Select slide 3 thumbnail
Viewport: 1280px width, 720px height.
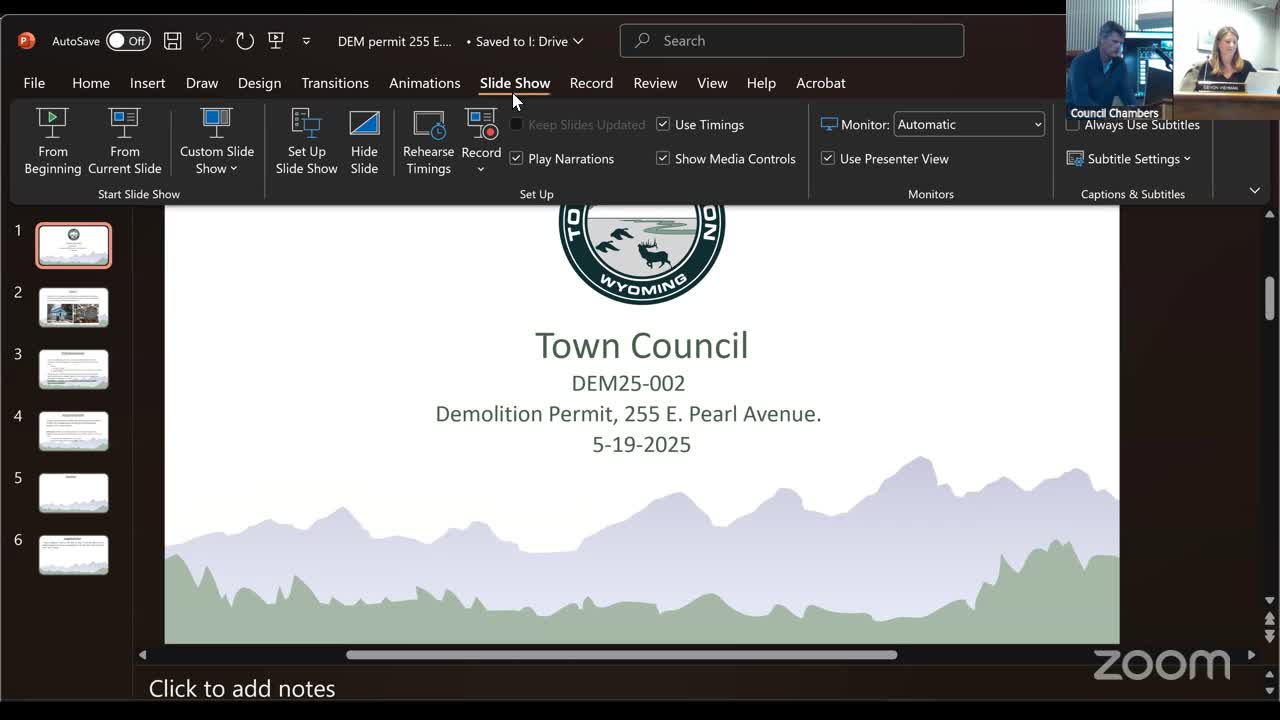click(73, 369)
